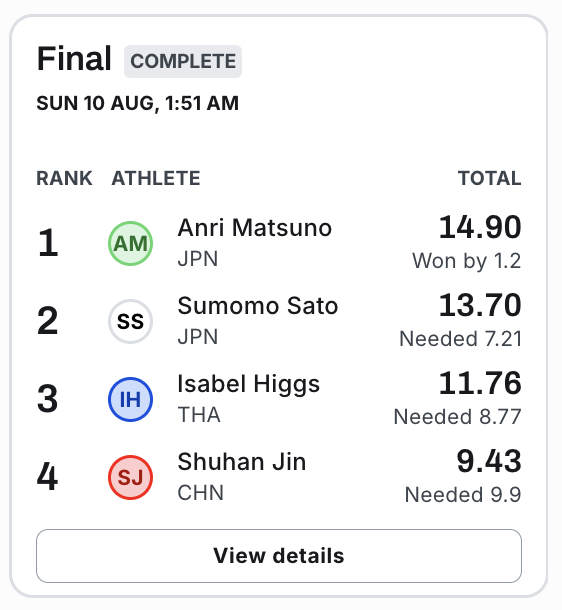Click the 11.76 total score
The image size is (562, 610).
(480, 383)
